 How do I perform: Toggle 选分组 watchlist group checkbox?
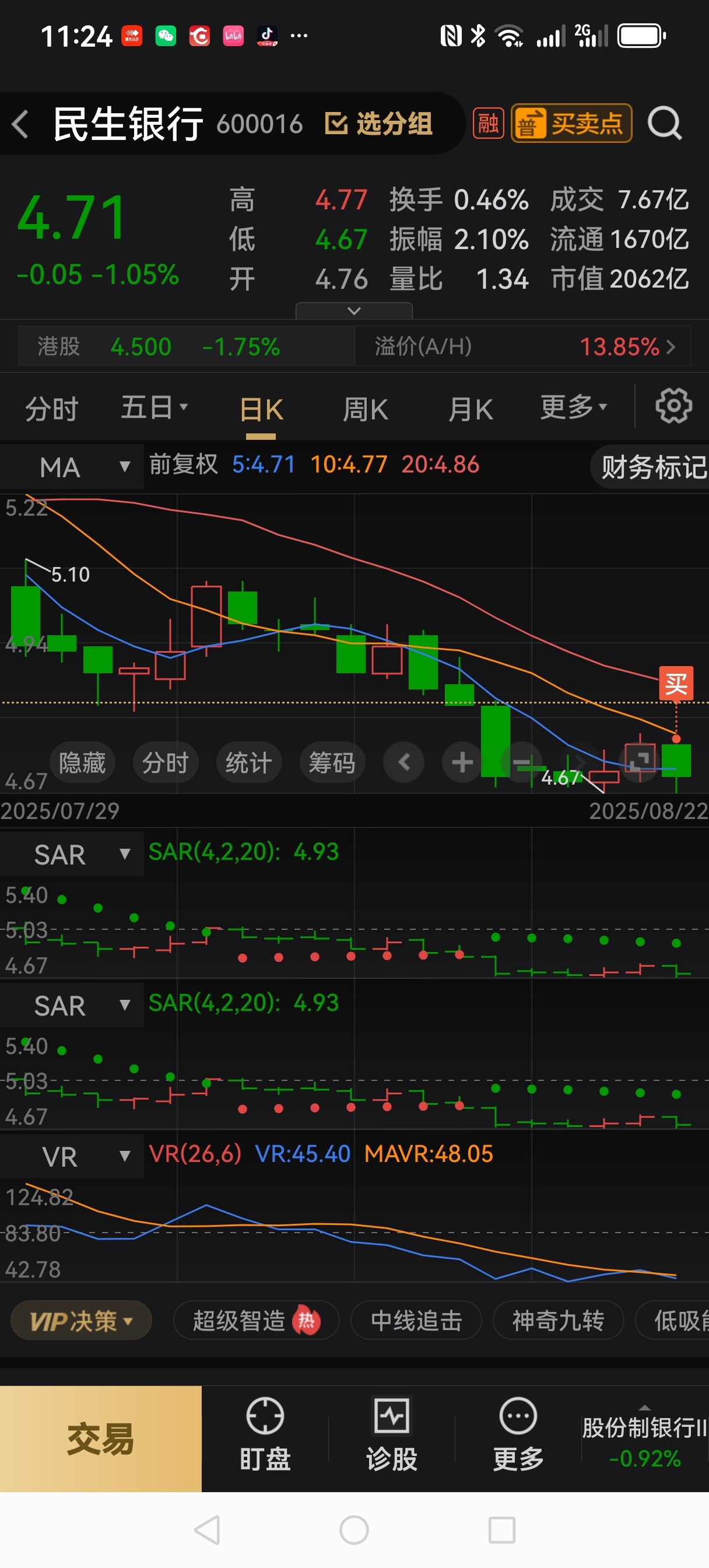pyautogui.click(x=378, y=124)
